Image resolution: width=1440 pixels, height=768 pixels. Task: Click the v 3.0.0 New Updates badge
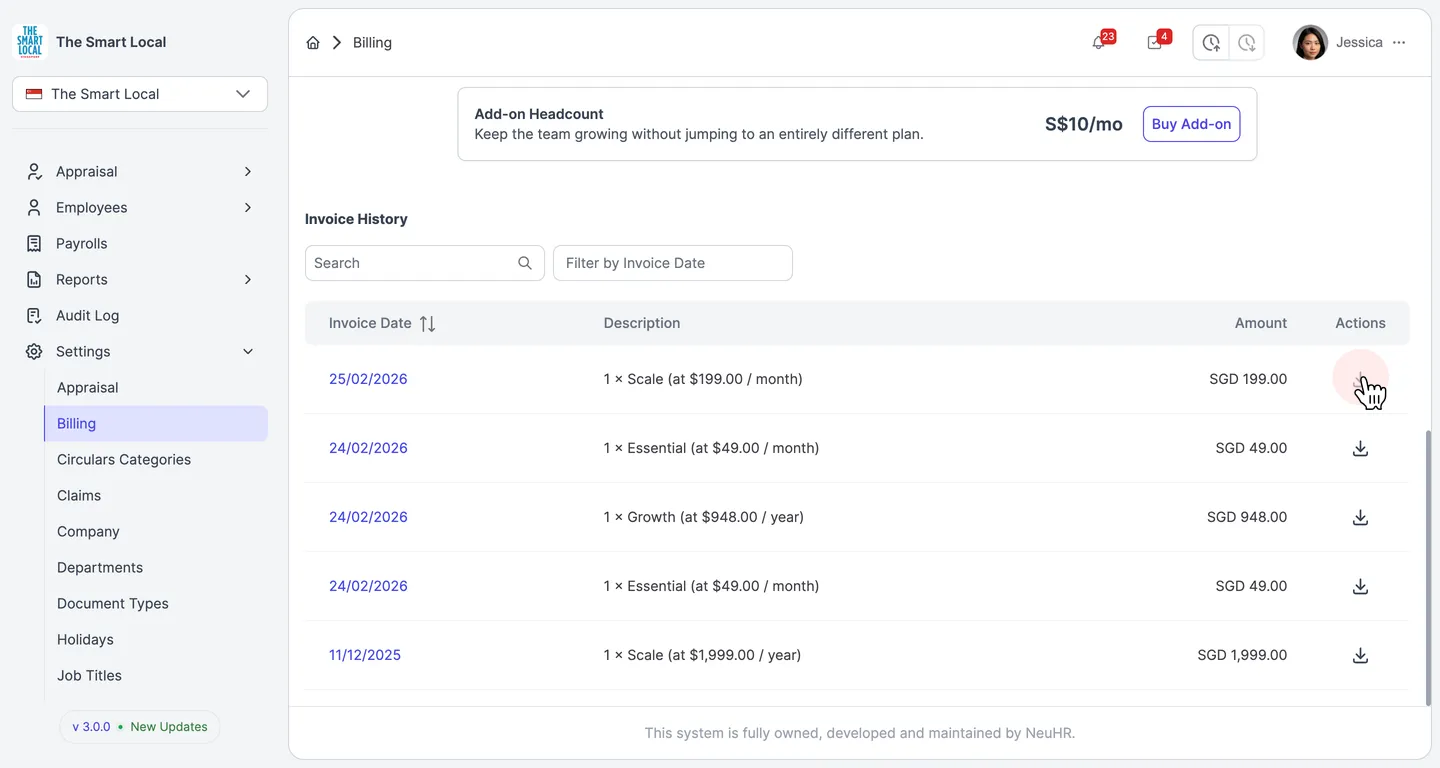tap(139, 727)
